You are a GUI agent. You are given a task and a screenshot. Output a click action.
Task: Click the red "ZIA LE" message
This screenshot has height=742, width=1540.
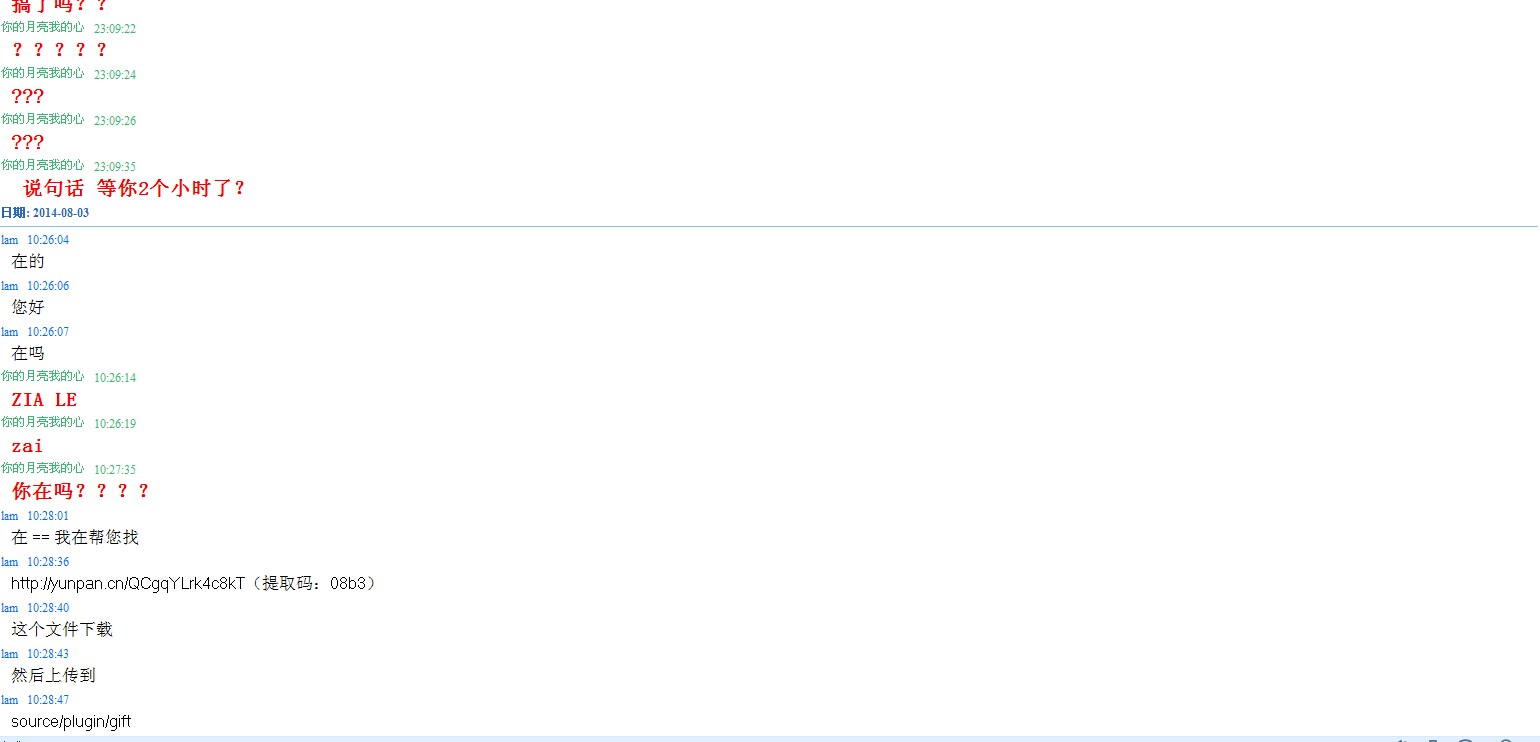pyautogui.click(x=44, y=399)
